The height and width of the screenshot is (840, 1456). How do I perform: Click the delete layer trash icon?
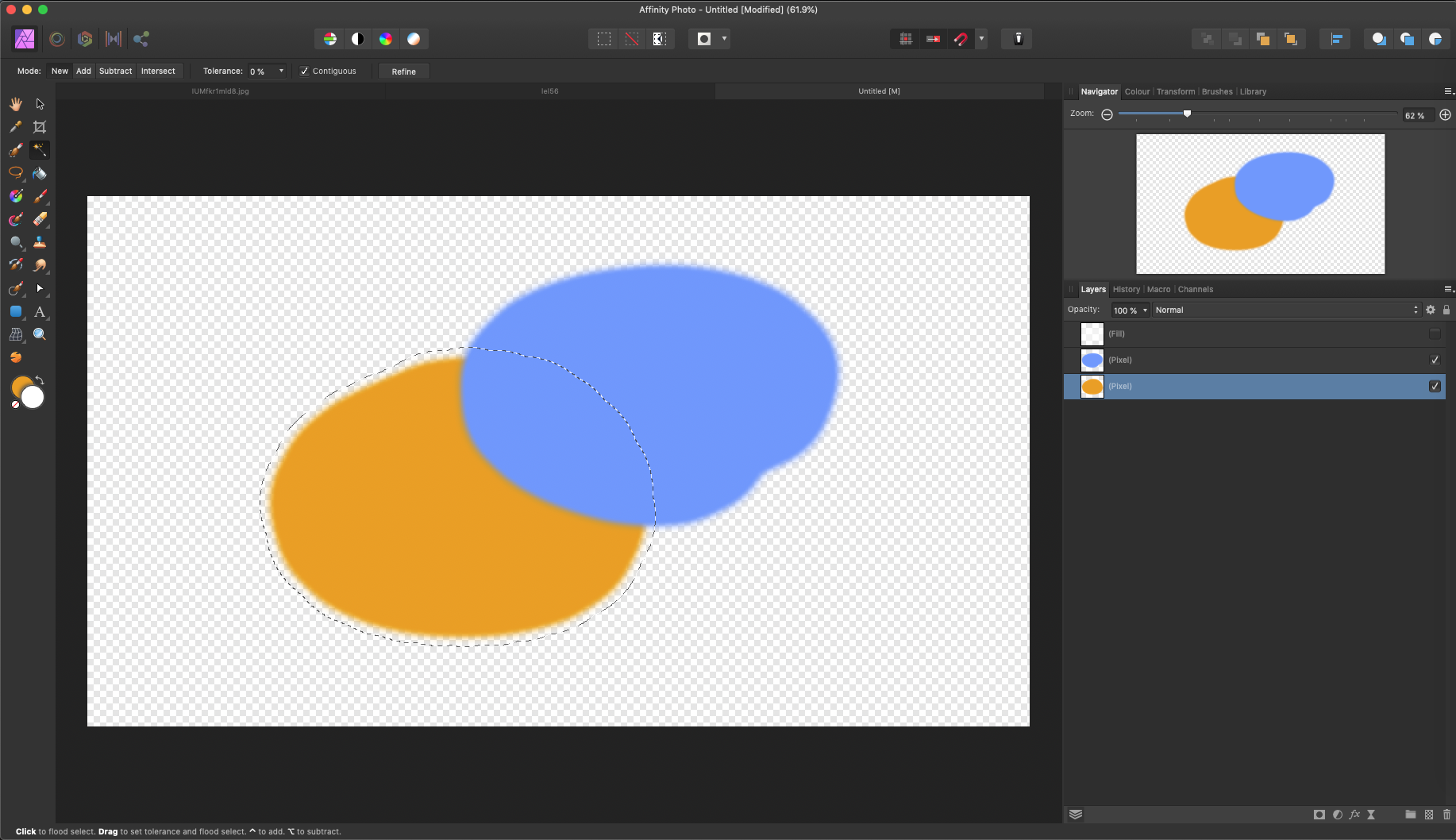coord(1446,815)
